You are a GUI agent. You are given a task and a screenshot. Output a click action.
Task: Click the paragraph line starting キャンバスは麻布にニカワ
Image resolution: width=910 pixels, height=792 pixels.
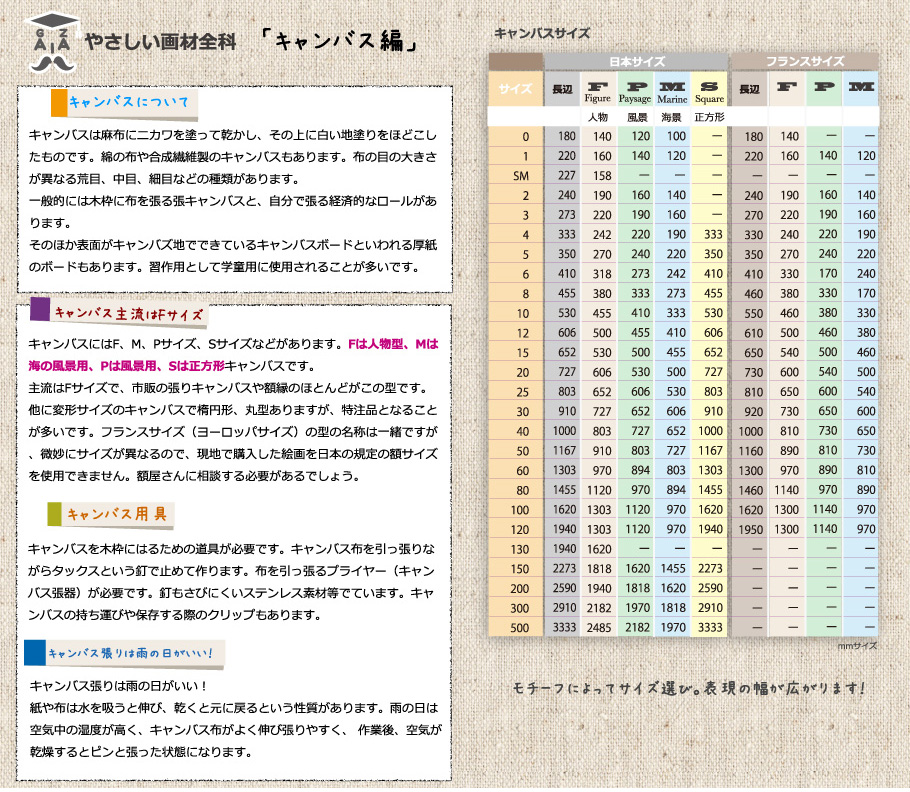233,135
